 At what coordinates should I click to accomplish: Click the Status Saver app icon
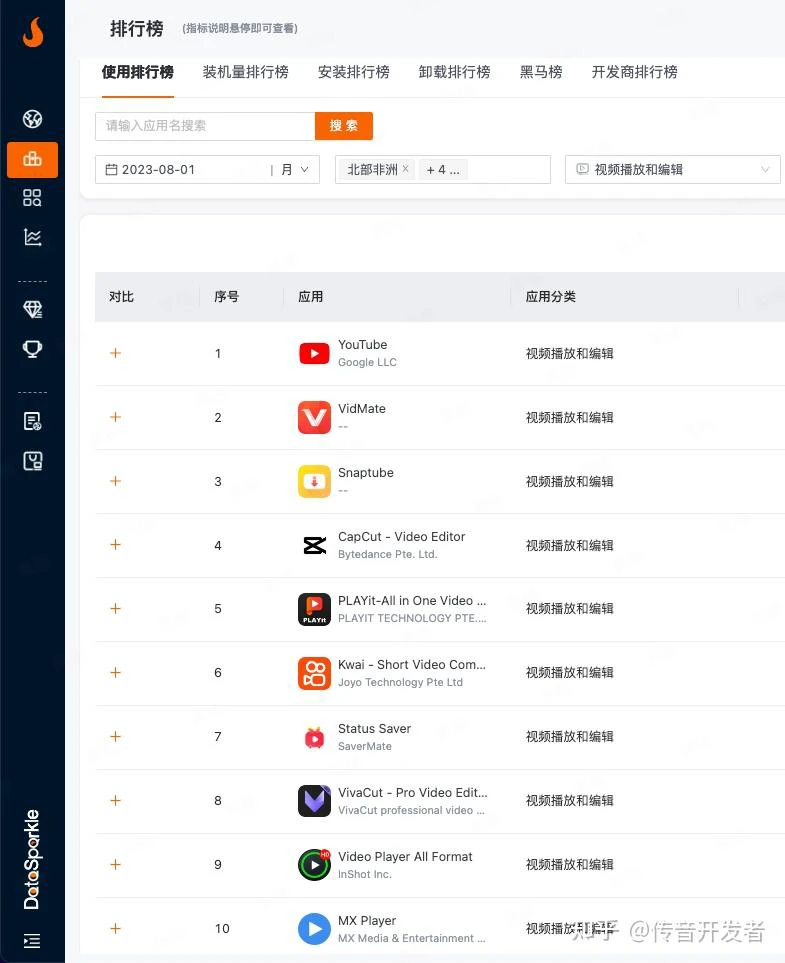[x=314, y=737]
